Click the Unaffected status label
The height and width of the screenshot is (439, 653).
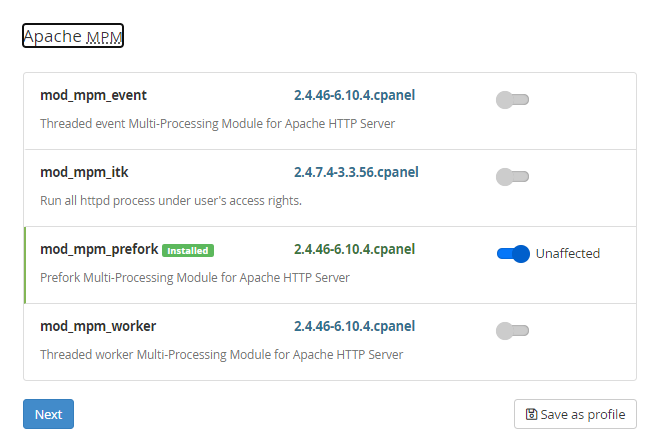tap(568, 254)
